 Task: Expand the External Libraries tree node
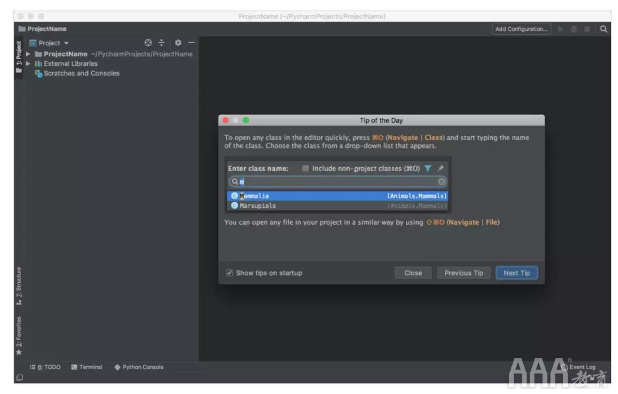[28, 63]
